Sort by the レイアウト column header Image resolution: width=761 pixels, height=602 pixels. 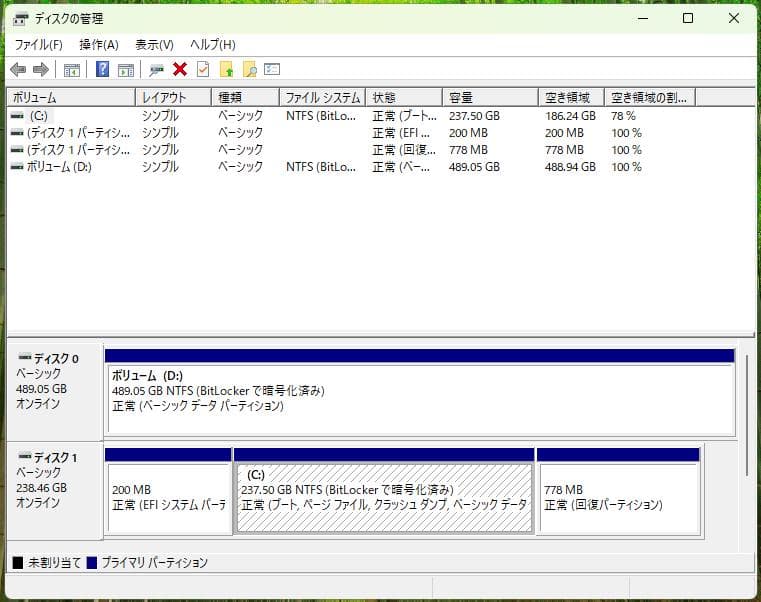173,98
